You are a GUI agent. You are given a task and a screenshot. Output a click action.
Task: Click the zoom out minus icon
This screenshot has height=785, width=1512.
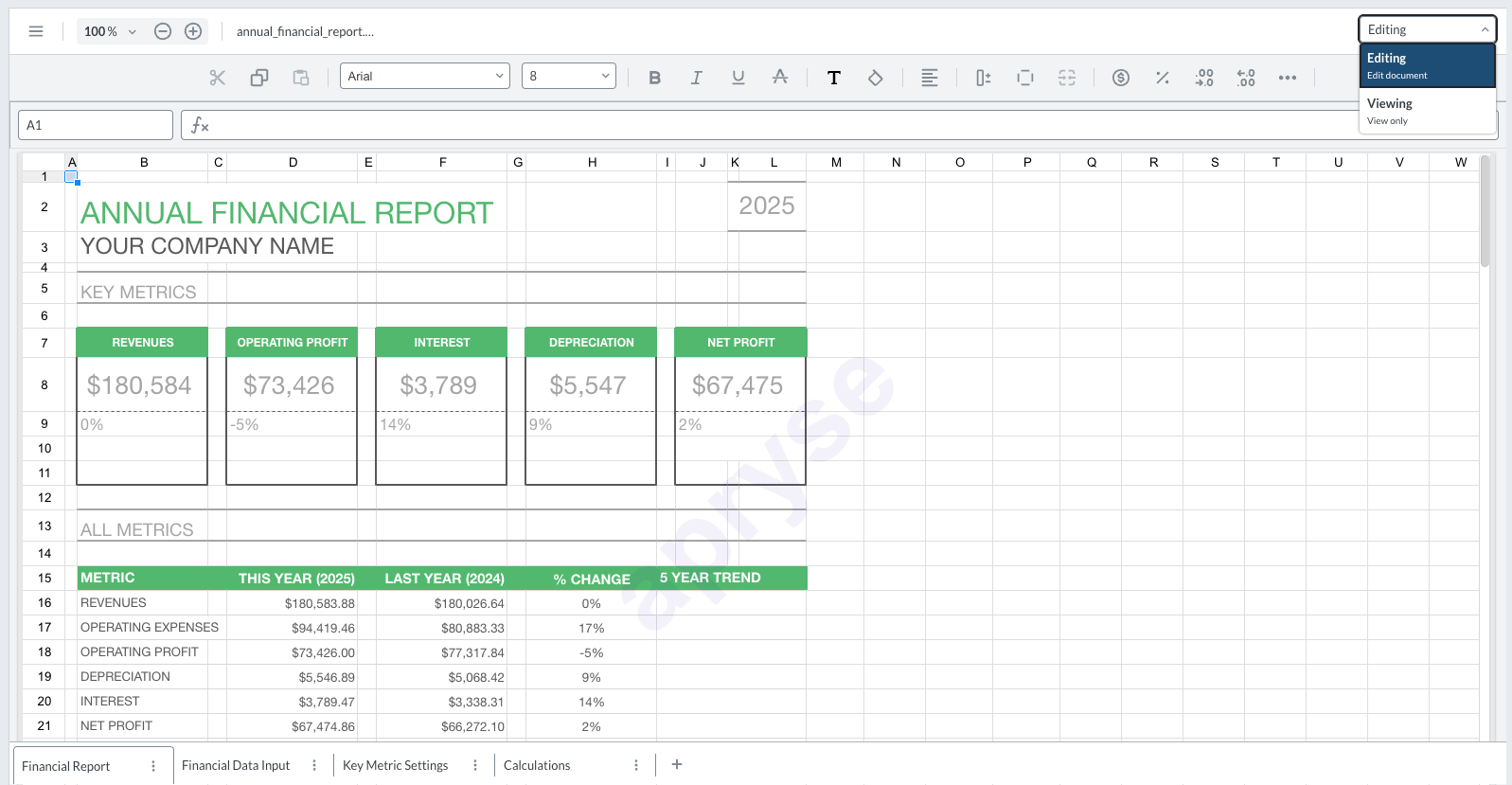coord(163,31)
